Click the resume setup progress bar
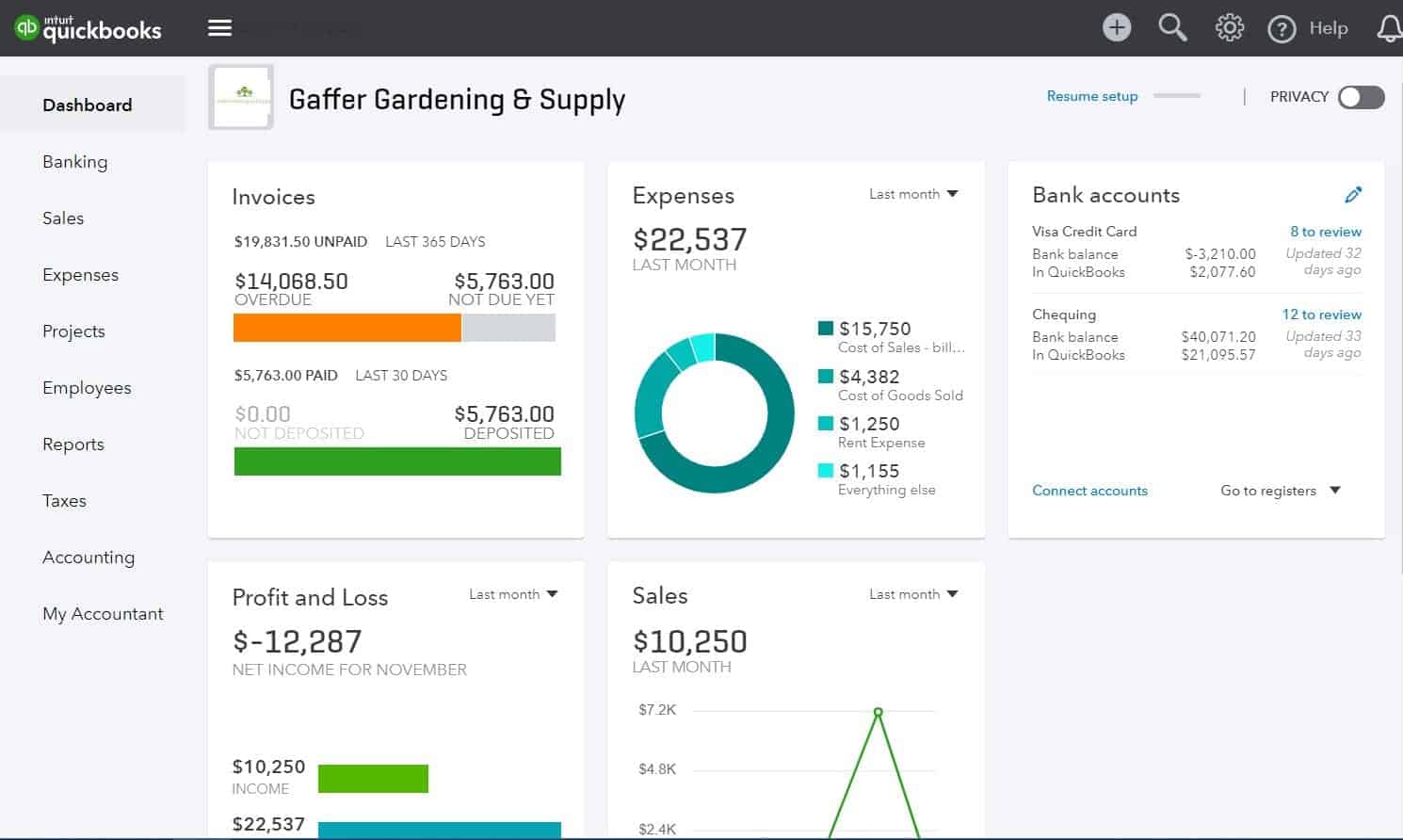Screen dimensions: 1403x840 click(1177, 96)
